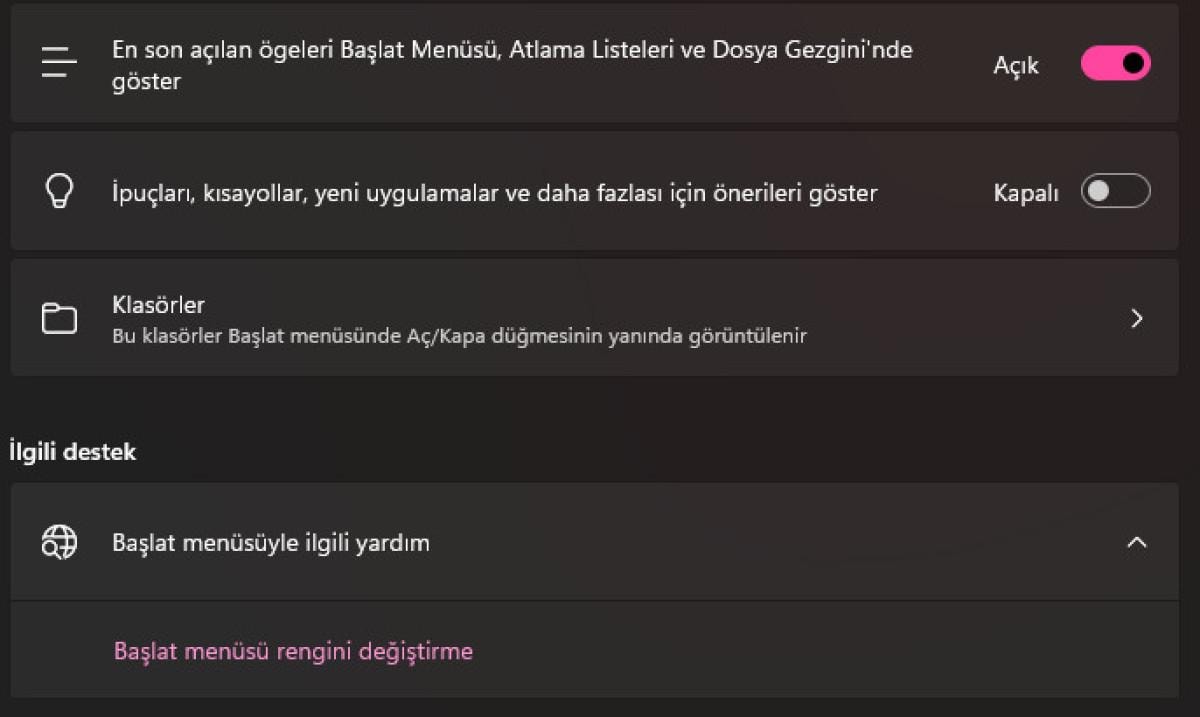Viewport: 1200px width, 717px height.
Task: Collapse the Başlat menüsüyle ilgili yardım section
Action: (1136, 542)
